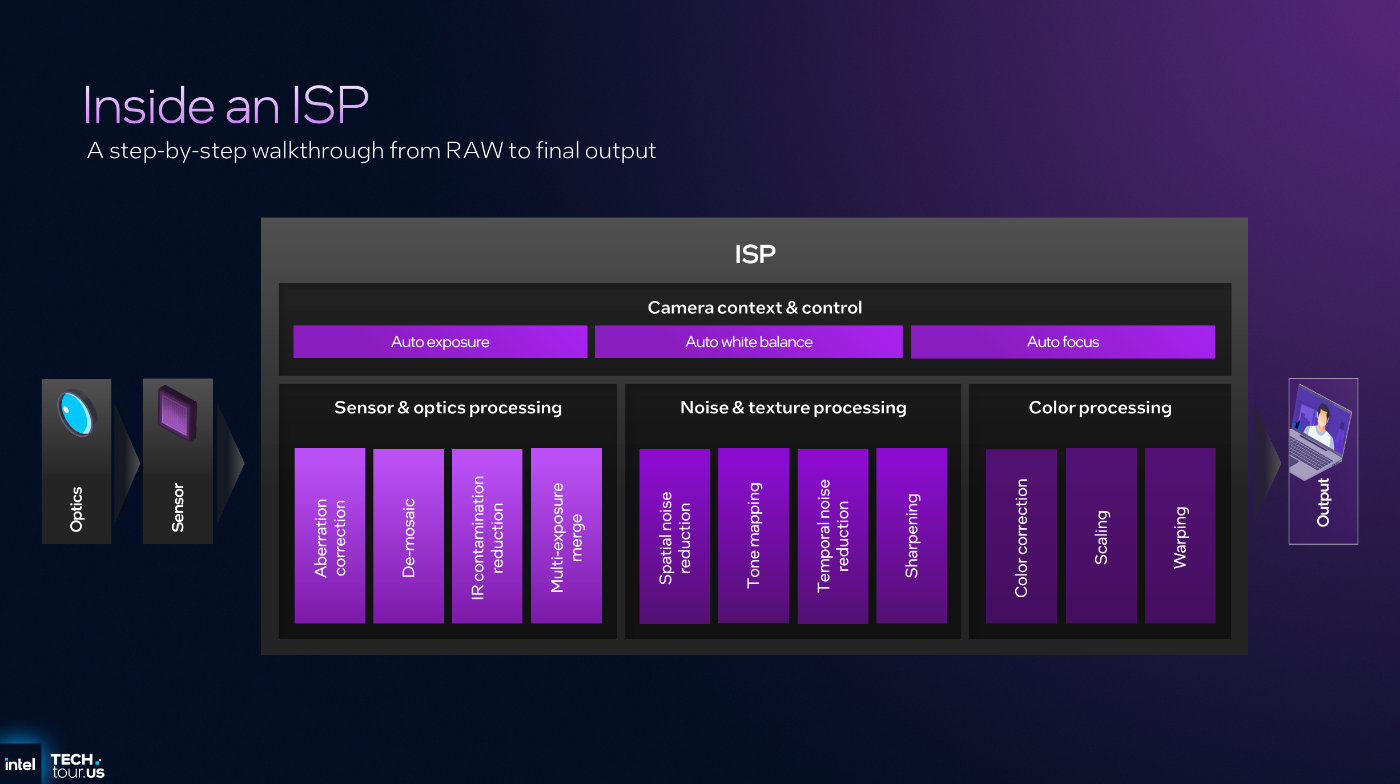Click the Tone mapping block
Screen dimensions: 1400x784
754,536
